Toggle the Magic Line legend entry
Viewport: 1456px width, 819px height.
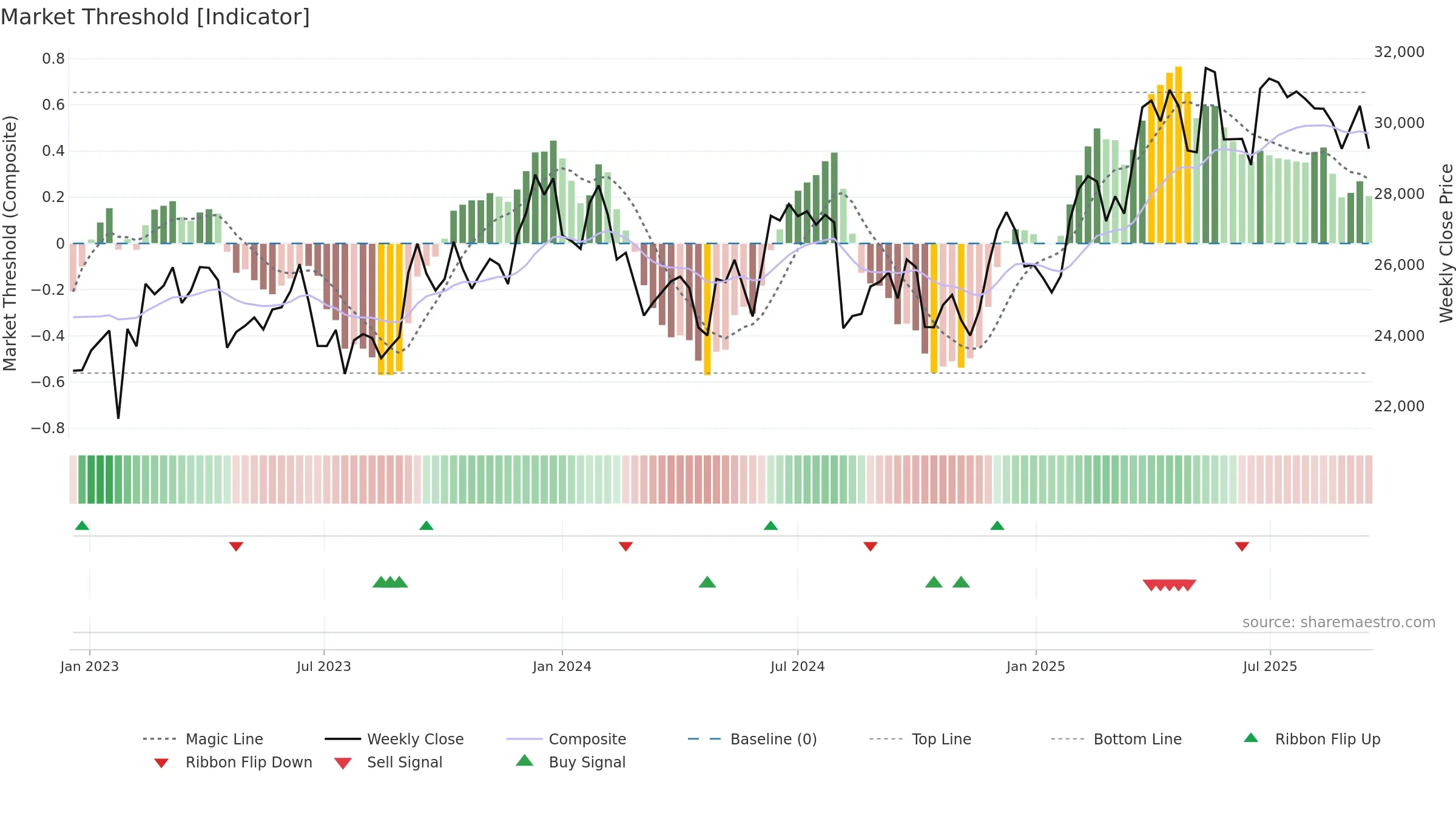click(203, 739)
